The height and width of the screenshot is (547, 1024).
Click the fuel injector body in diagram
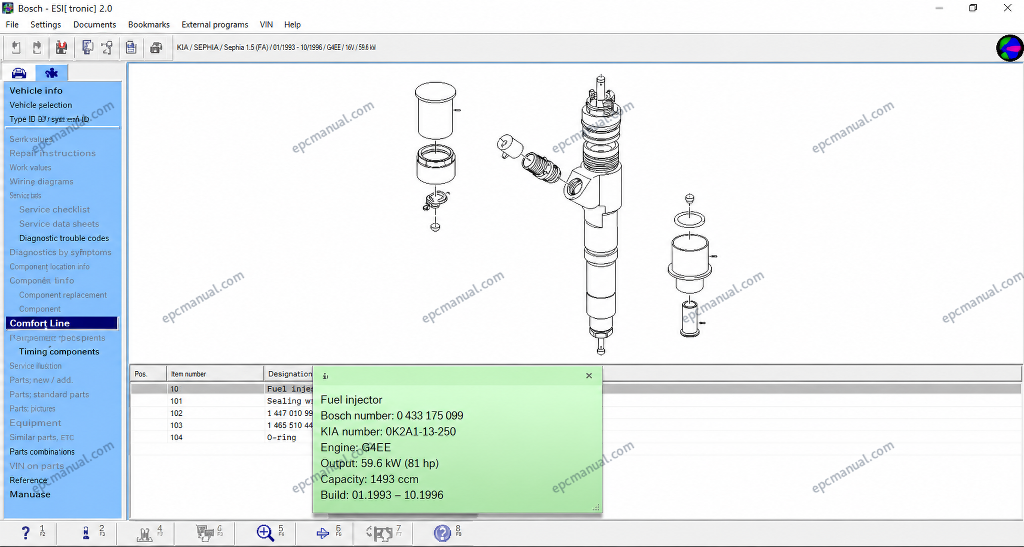pos(600,215)
